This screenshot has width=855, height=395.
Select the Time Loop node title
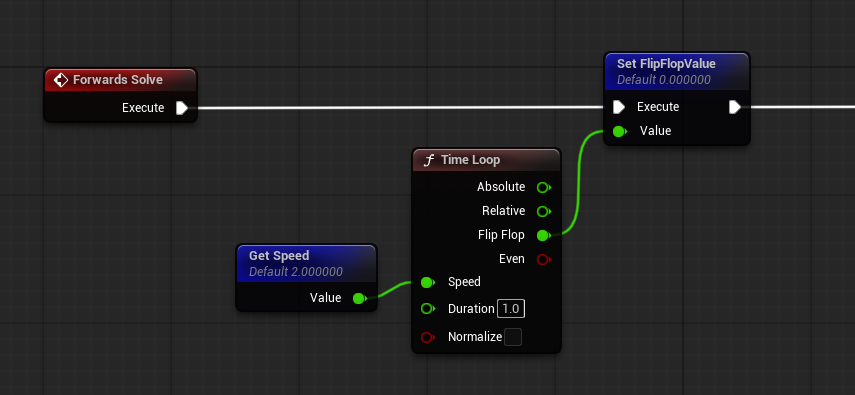[x=470, y=160]
